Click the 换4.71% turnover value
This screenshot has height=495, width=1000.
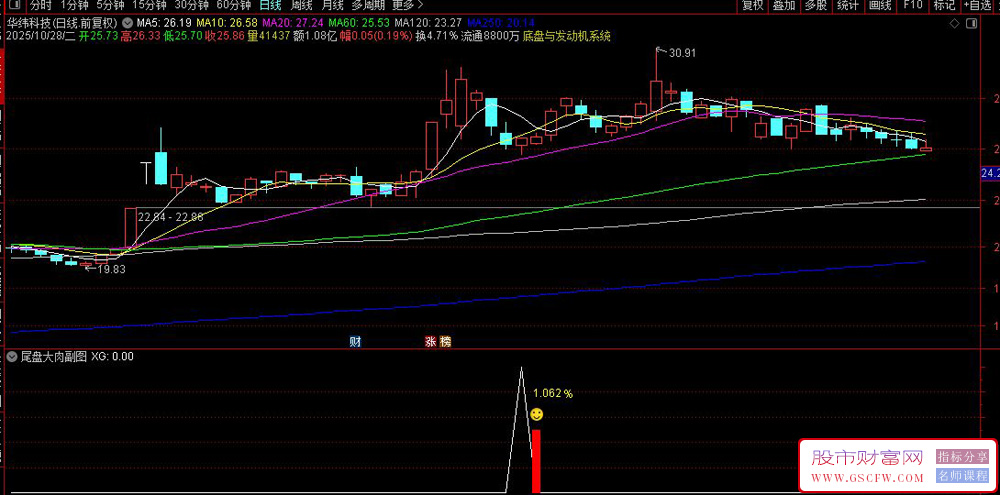click(437, 36)
